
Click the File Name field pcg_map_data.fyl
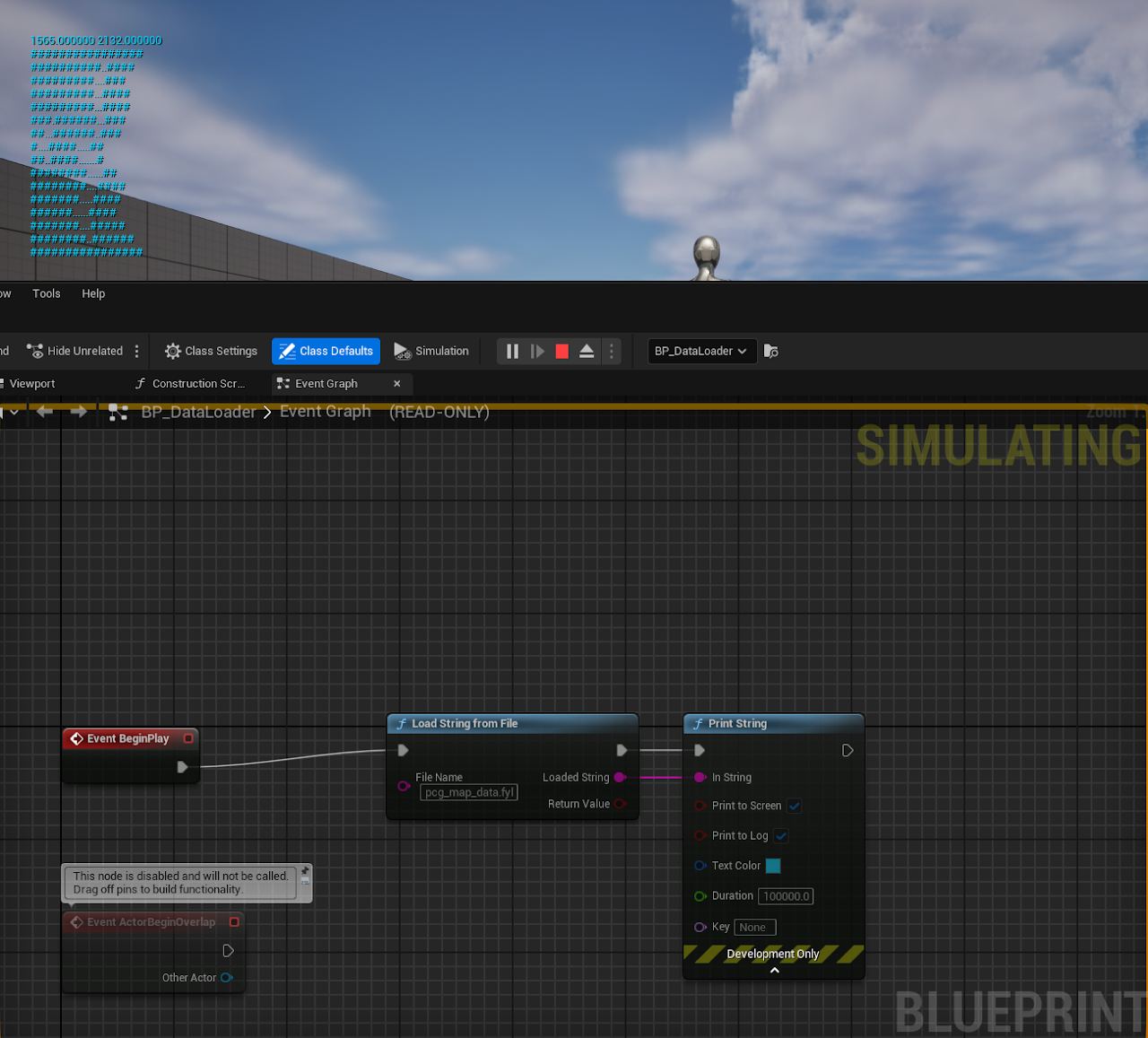tap(469, 792)
